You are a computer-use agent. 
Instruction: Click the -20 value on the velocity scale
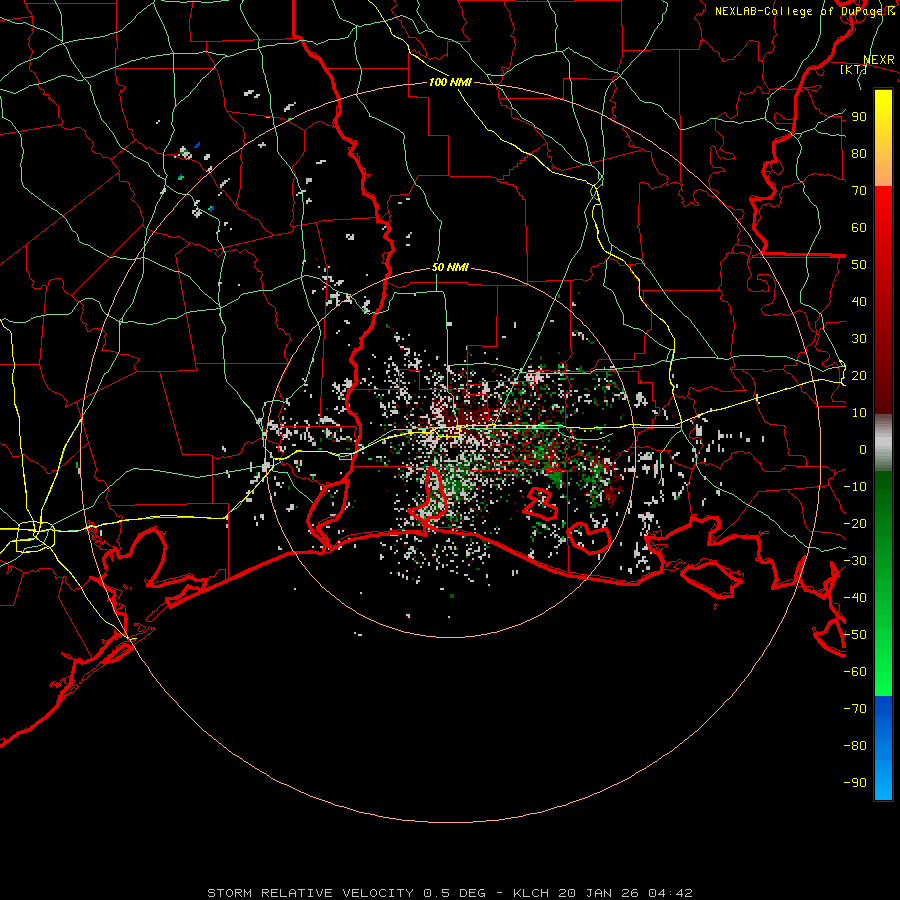[x=855, y=524]
